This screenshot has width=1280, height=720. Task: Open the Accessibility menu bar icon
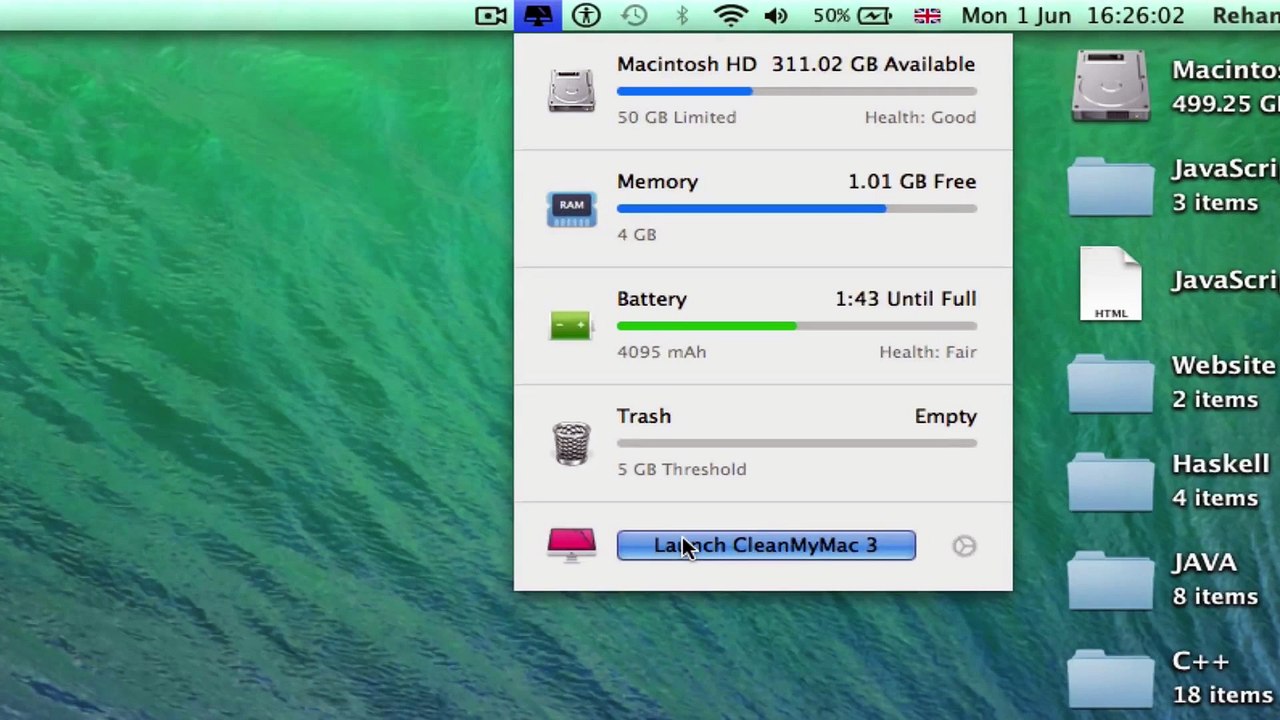click(587, 15)
